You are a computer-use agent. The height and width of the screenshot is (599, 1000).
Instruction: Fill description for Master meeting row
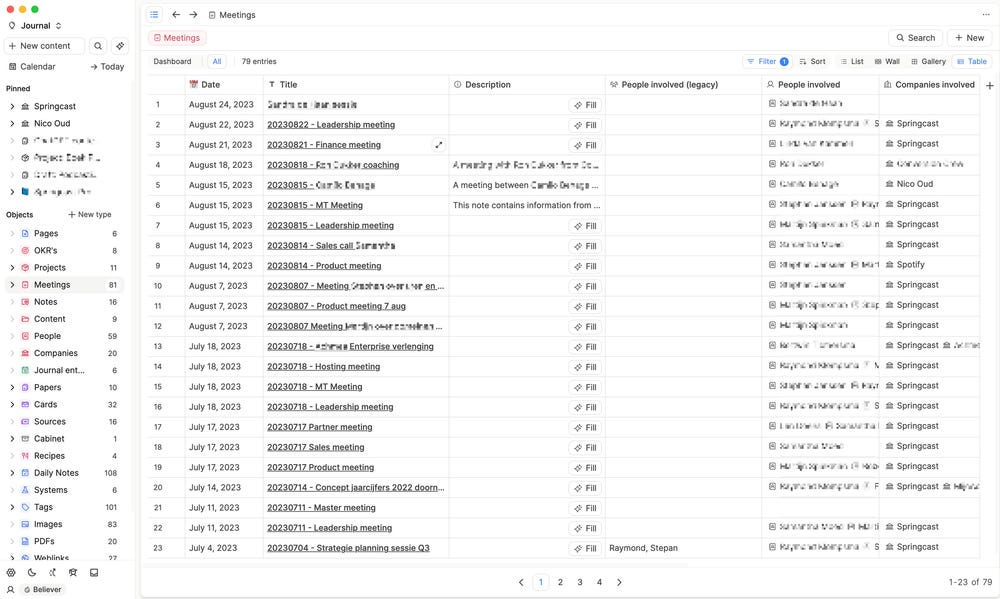tap(585, 508)
